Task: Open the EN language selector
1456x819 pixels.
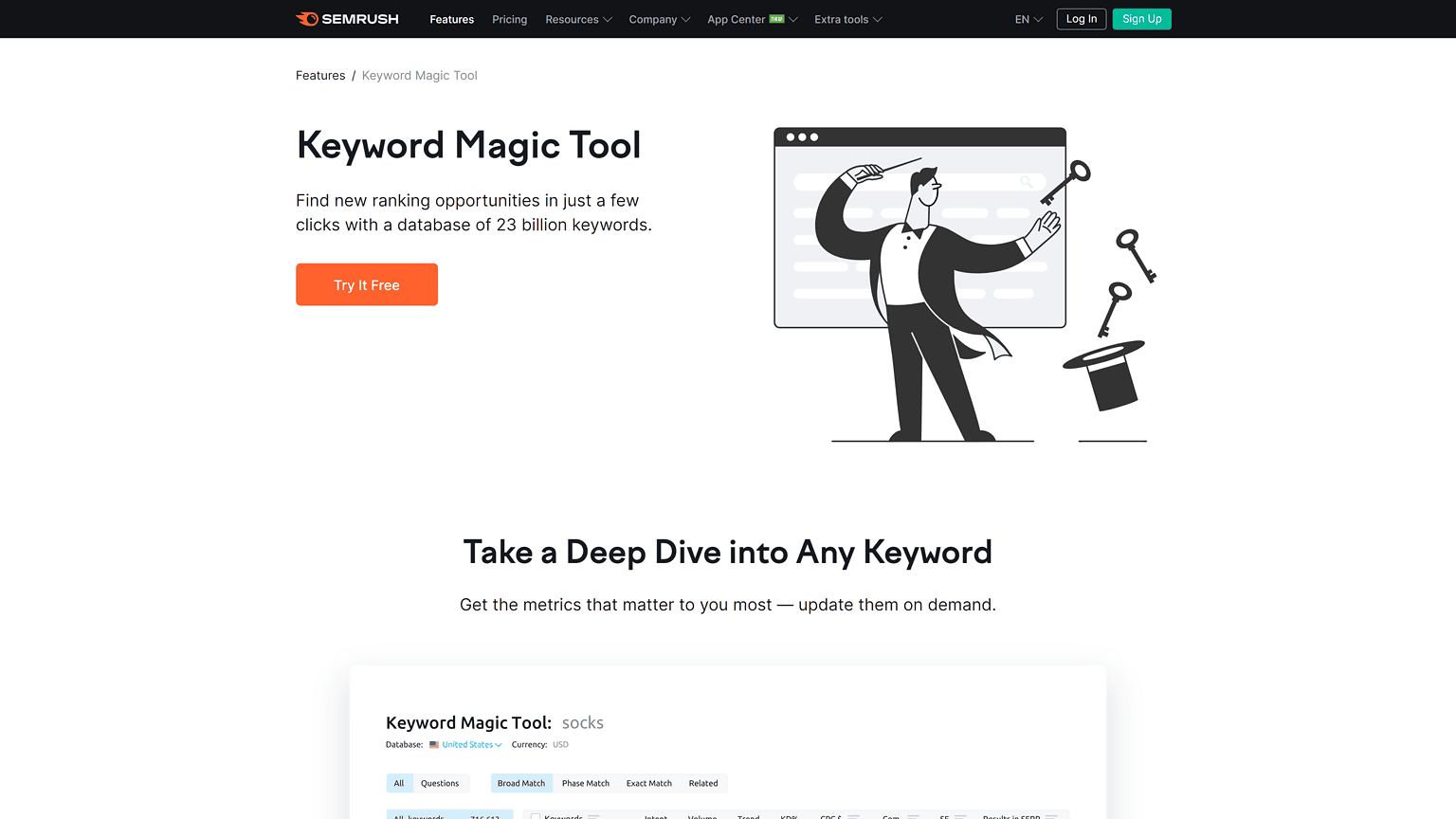Action: click(1028, 19)
